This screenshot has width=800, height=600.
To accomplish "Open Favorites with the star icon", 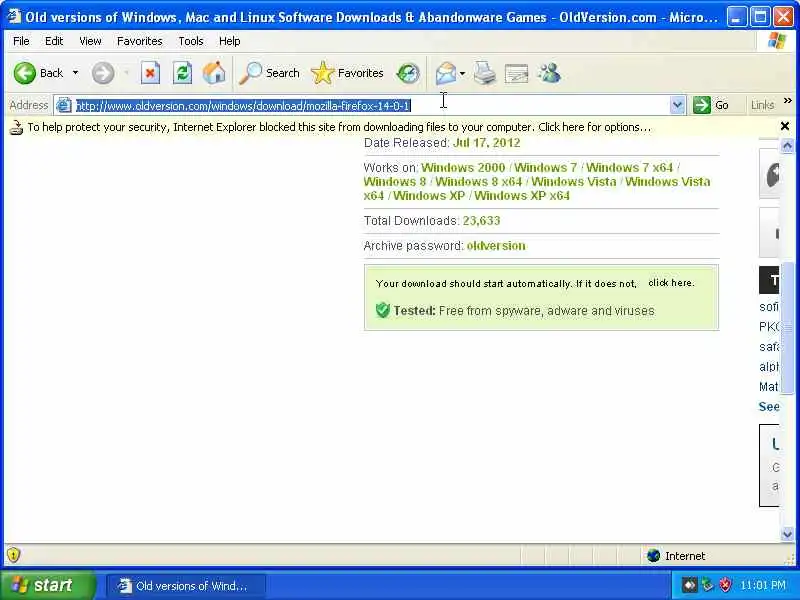I will coord(322,73).
